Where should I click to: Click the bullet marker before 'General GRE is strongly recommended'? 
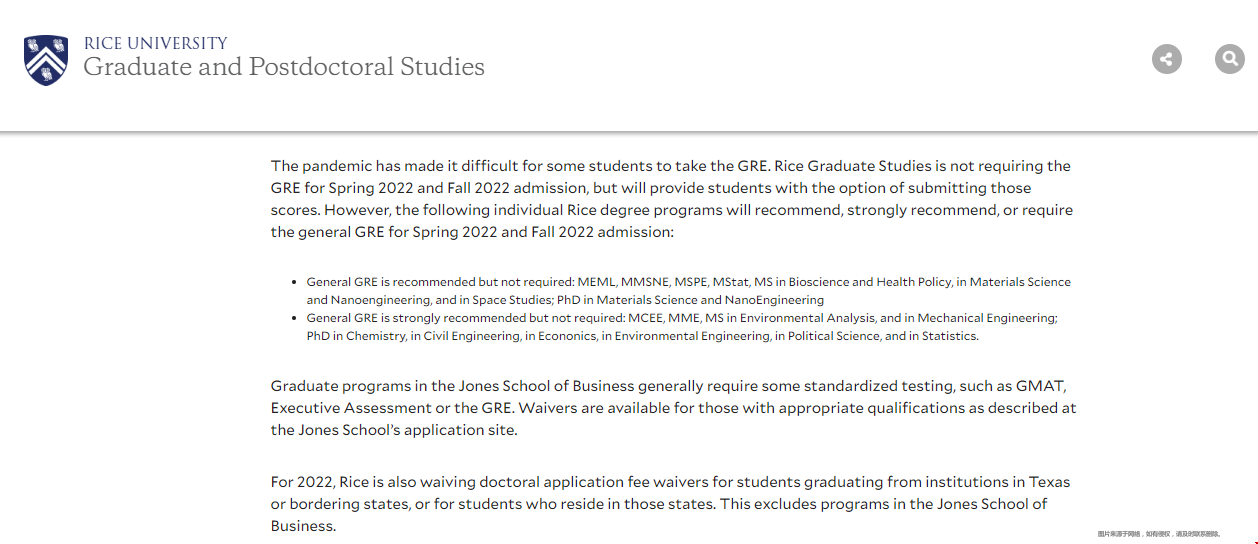pyautogui.click(x=295, y=318)
